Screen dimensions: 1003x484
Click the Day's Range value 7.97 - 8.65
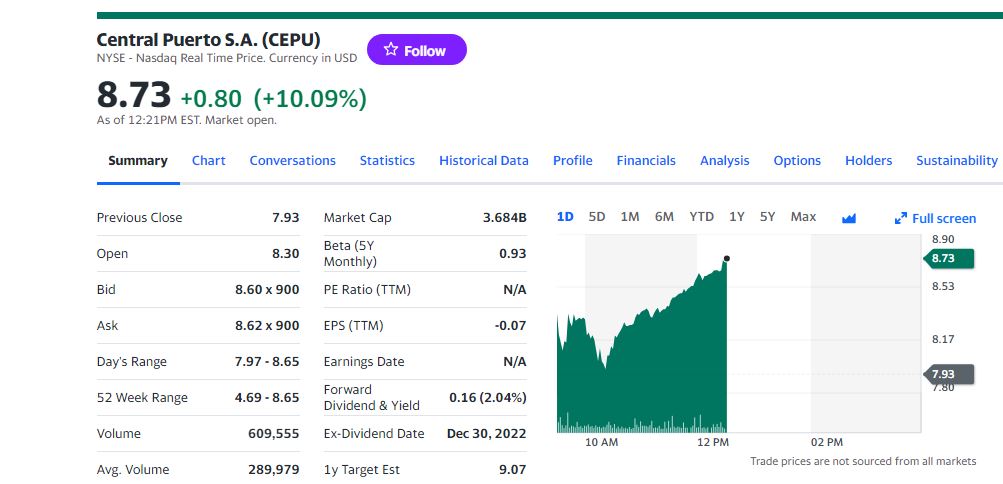pyautogui.click(x=267, y=361)
